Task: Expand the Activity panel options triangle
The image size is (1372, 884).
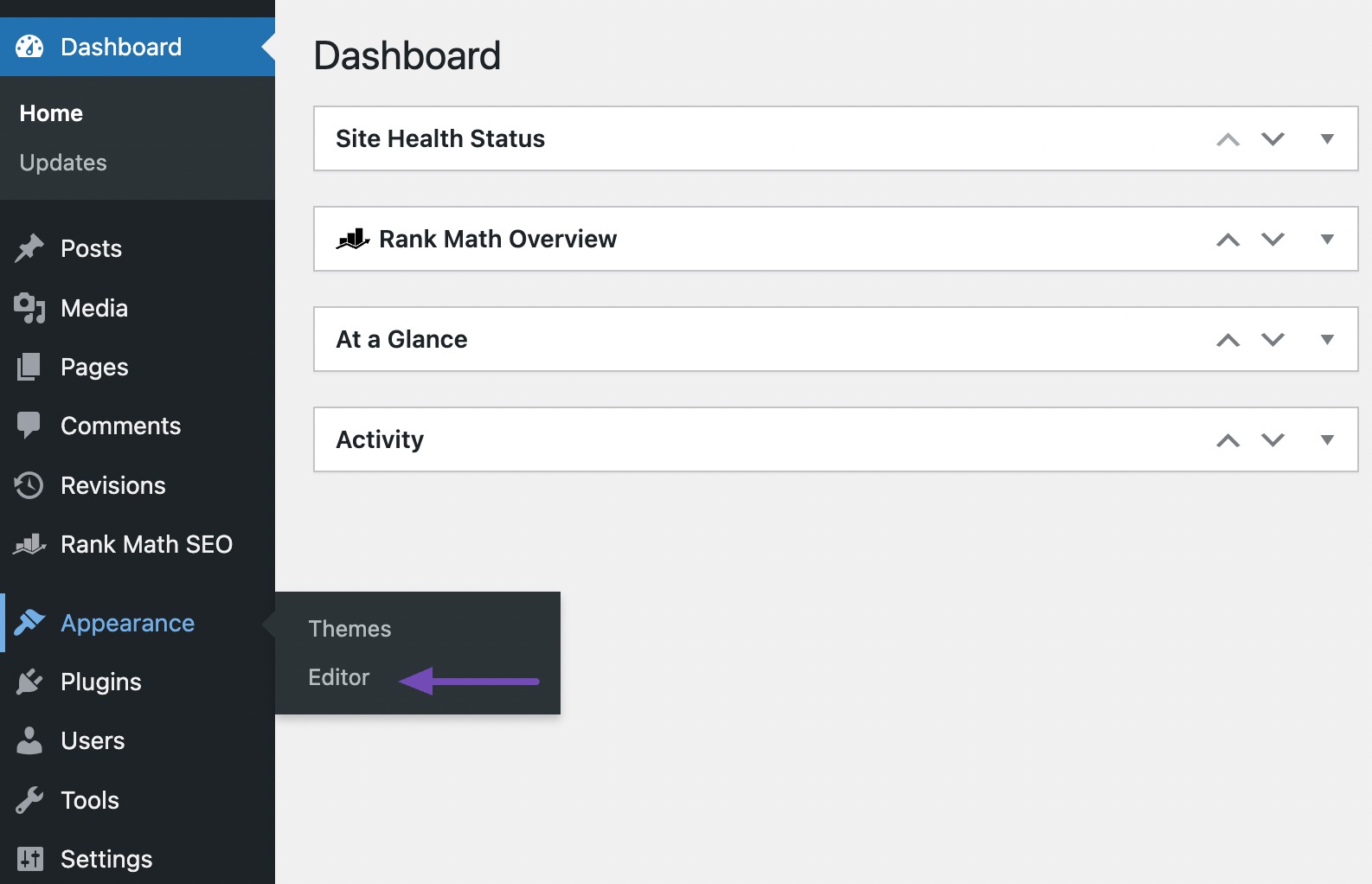Action: tap(1327, 439)
